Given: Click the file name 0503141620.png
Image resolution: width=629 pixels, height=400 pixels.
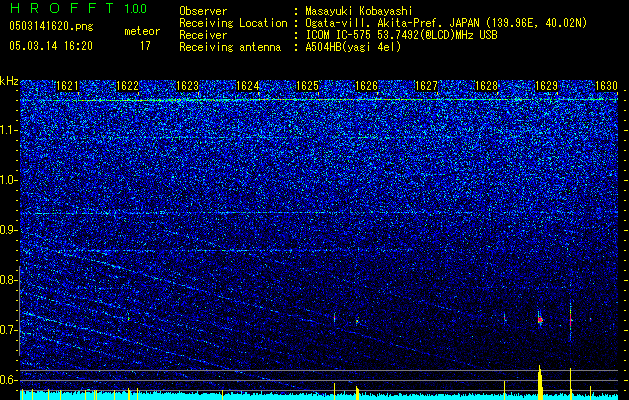Looking at the screenshot, I should (x=51, y=26).
